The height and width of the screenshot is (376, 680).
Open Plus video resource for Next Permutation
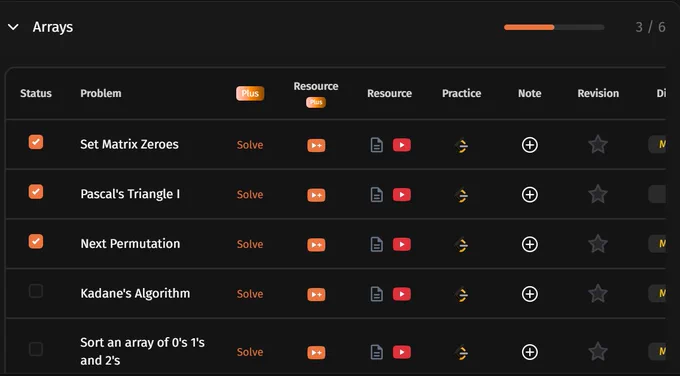[316, 245]
